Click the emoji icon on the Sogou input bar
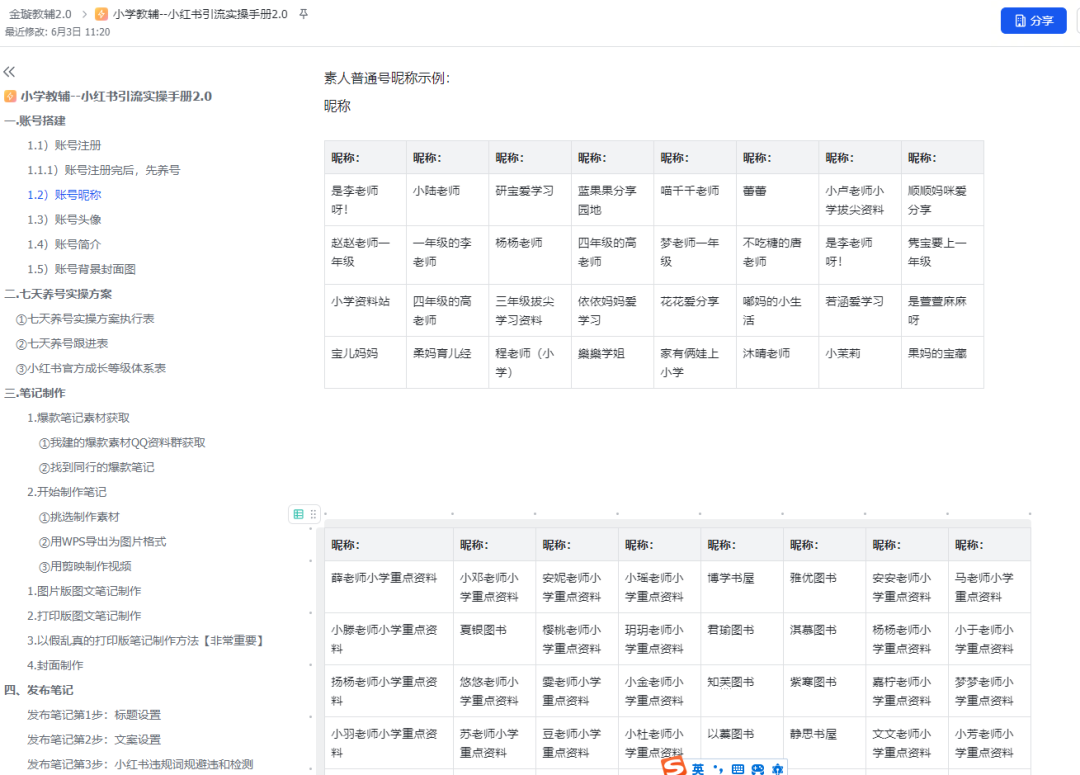The height and width of the screenshot is (775, 1080). 758,768
